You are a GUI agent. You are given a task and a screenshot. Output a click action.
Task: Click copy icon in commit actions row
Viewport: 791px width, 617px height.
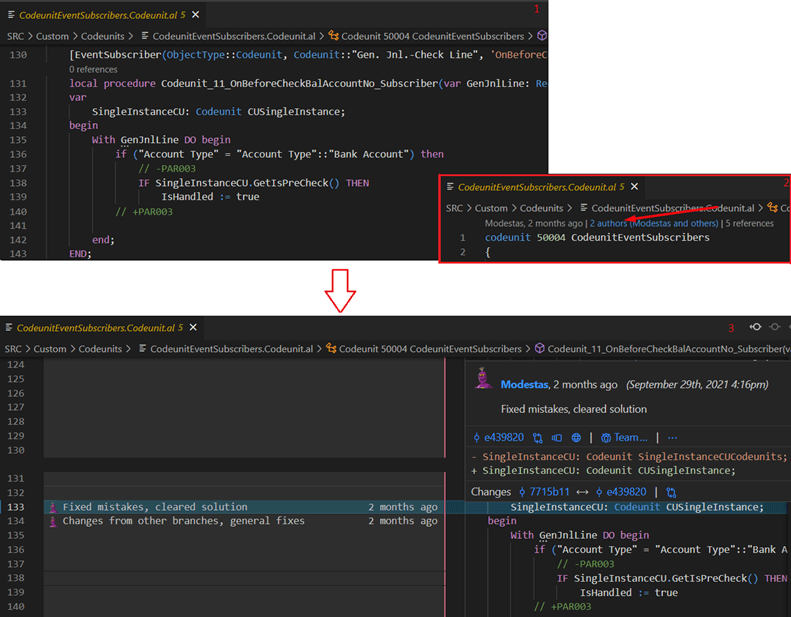coord(556,438)
